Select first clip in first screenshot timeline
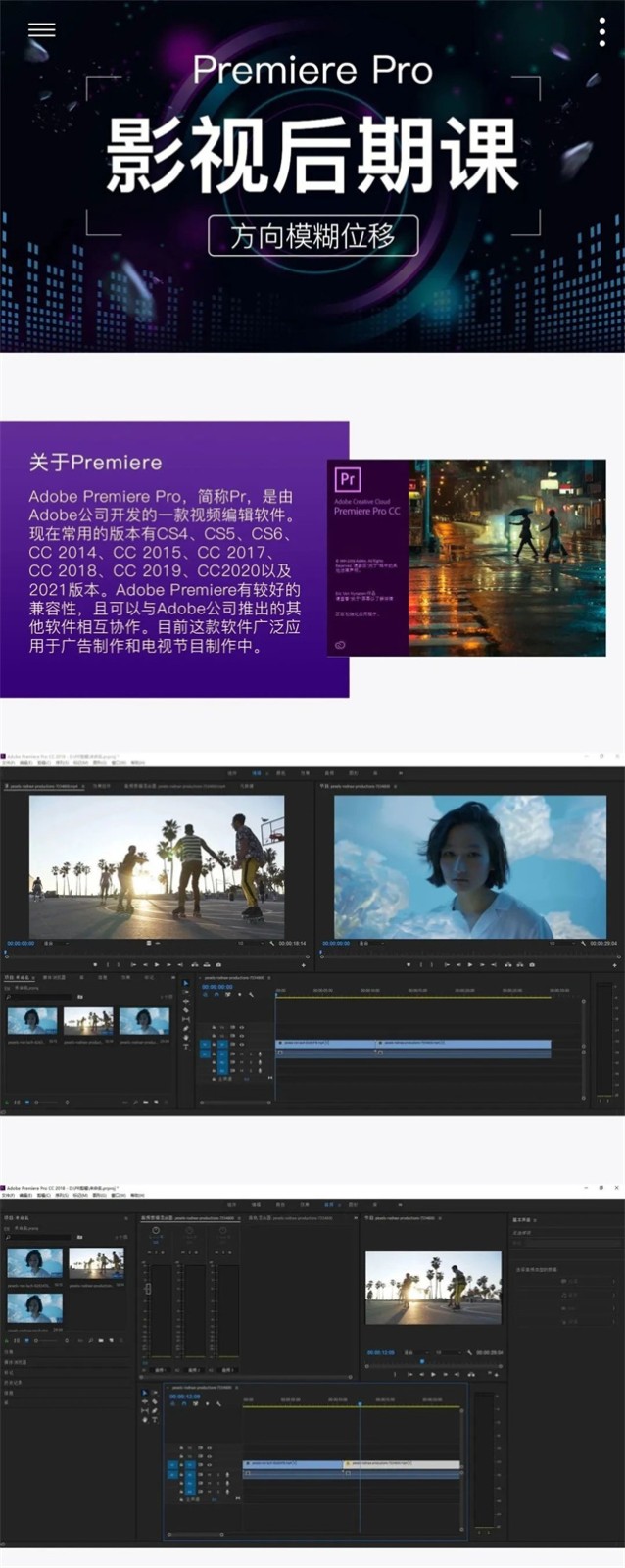 [326, 1043]
